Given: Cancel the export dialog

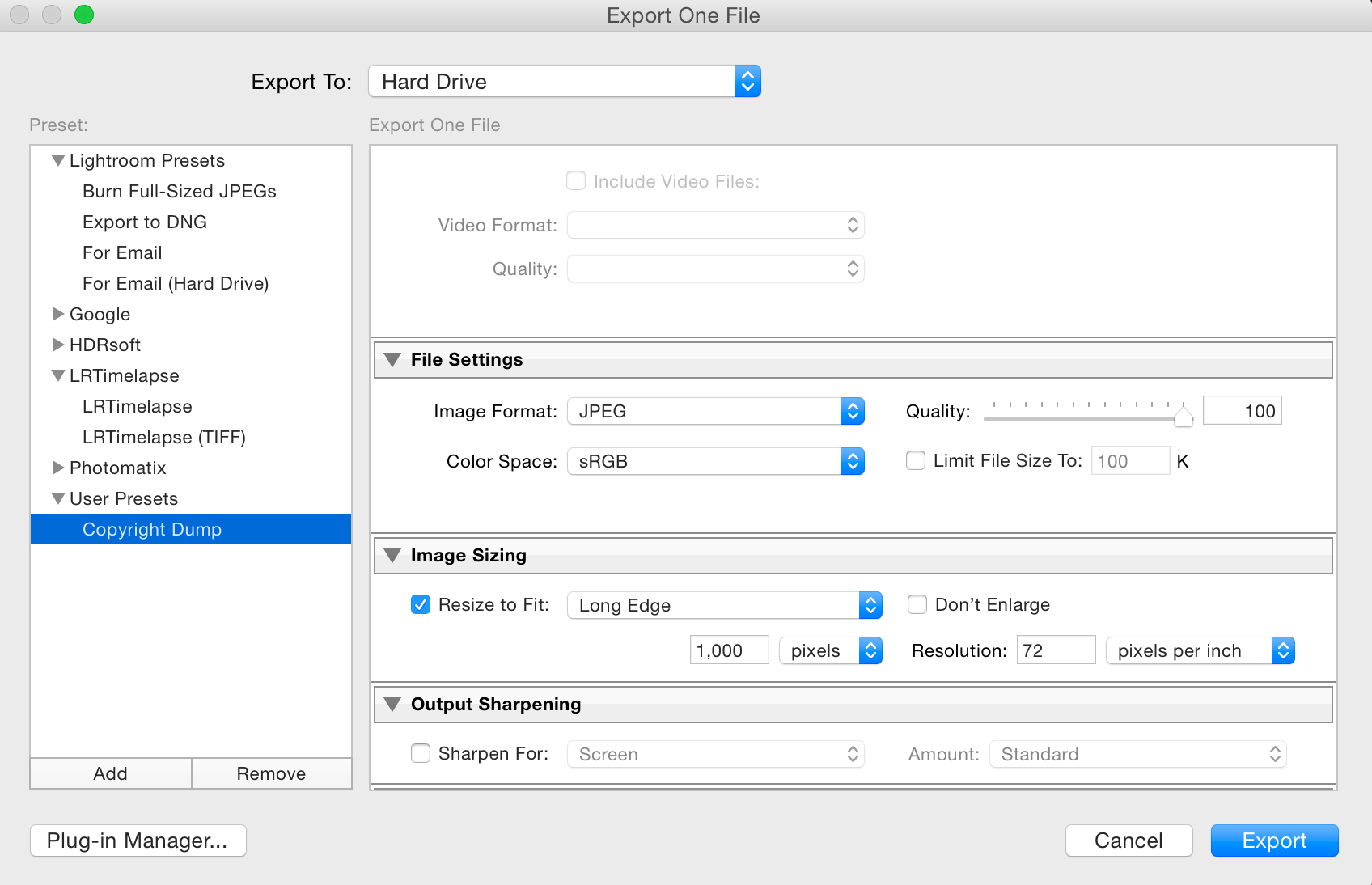Looking at the screenshot, I should point(1129,841).
